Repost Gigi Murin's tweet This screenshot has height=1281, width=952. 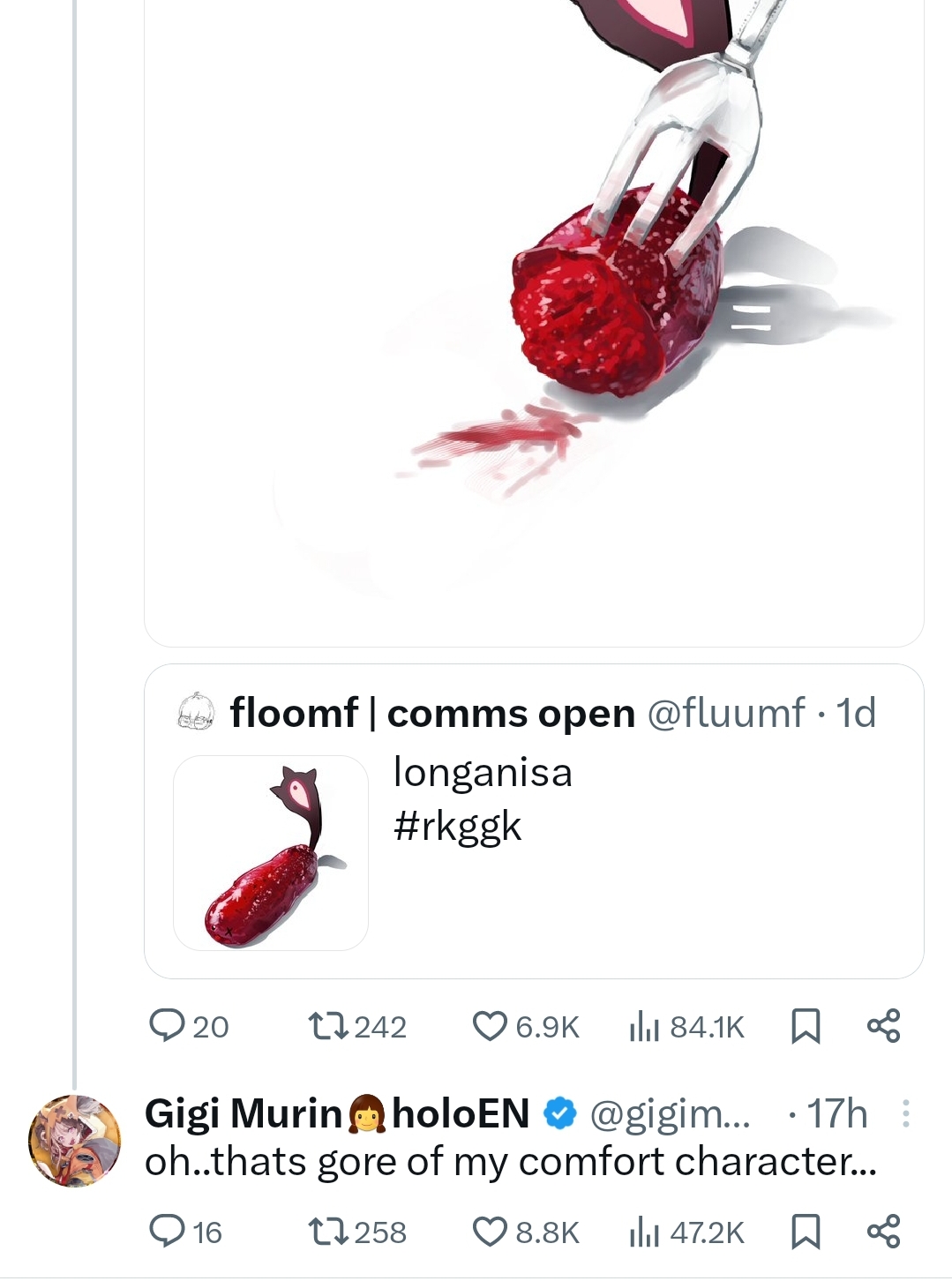coord(328,1231)
